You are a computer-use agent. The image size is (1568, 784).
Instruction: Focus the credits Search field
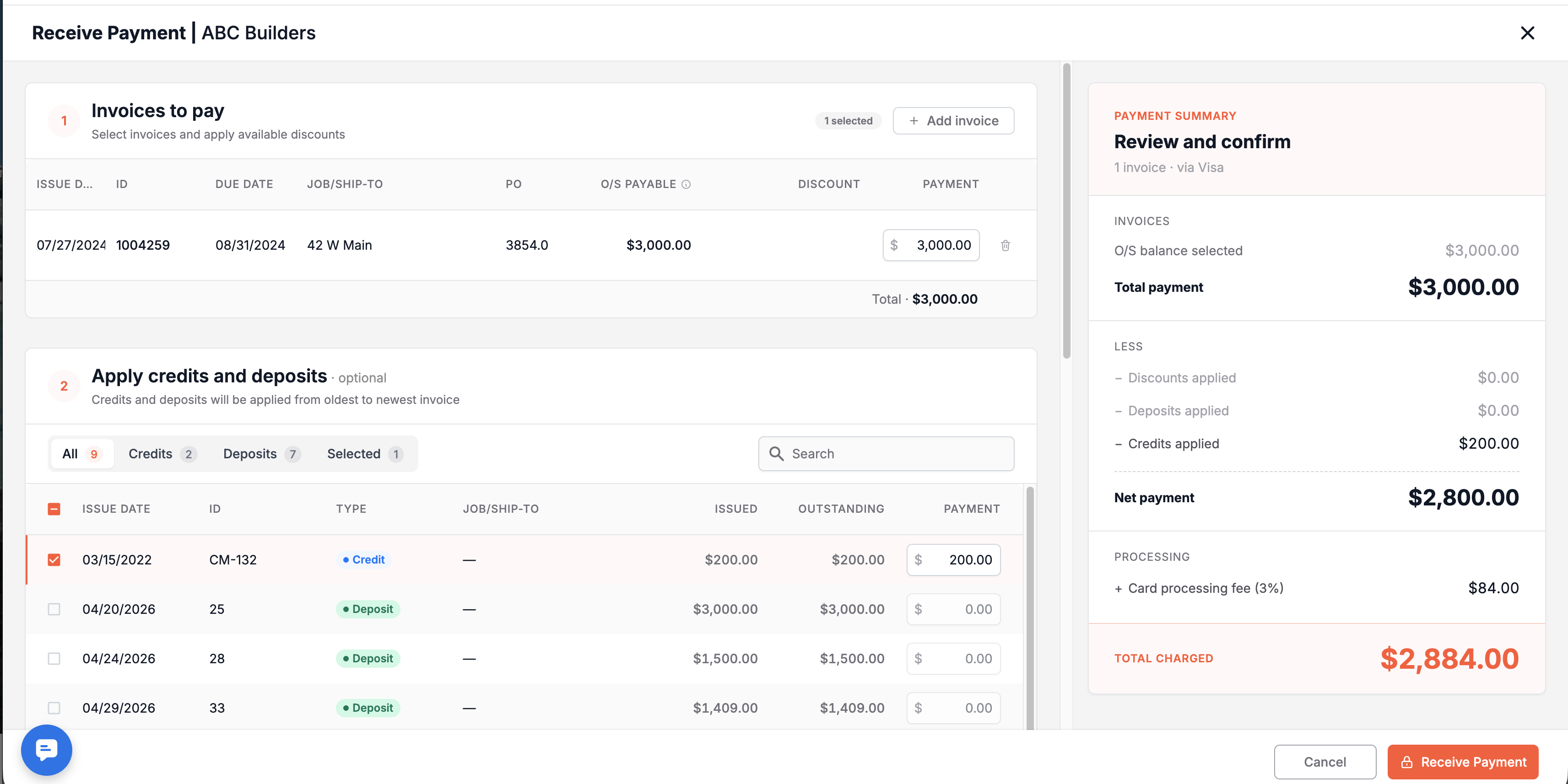[x=886, y=454]
